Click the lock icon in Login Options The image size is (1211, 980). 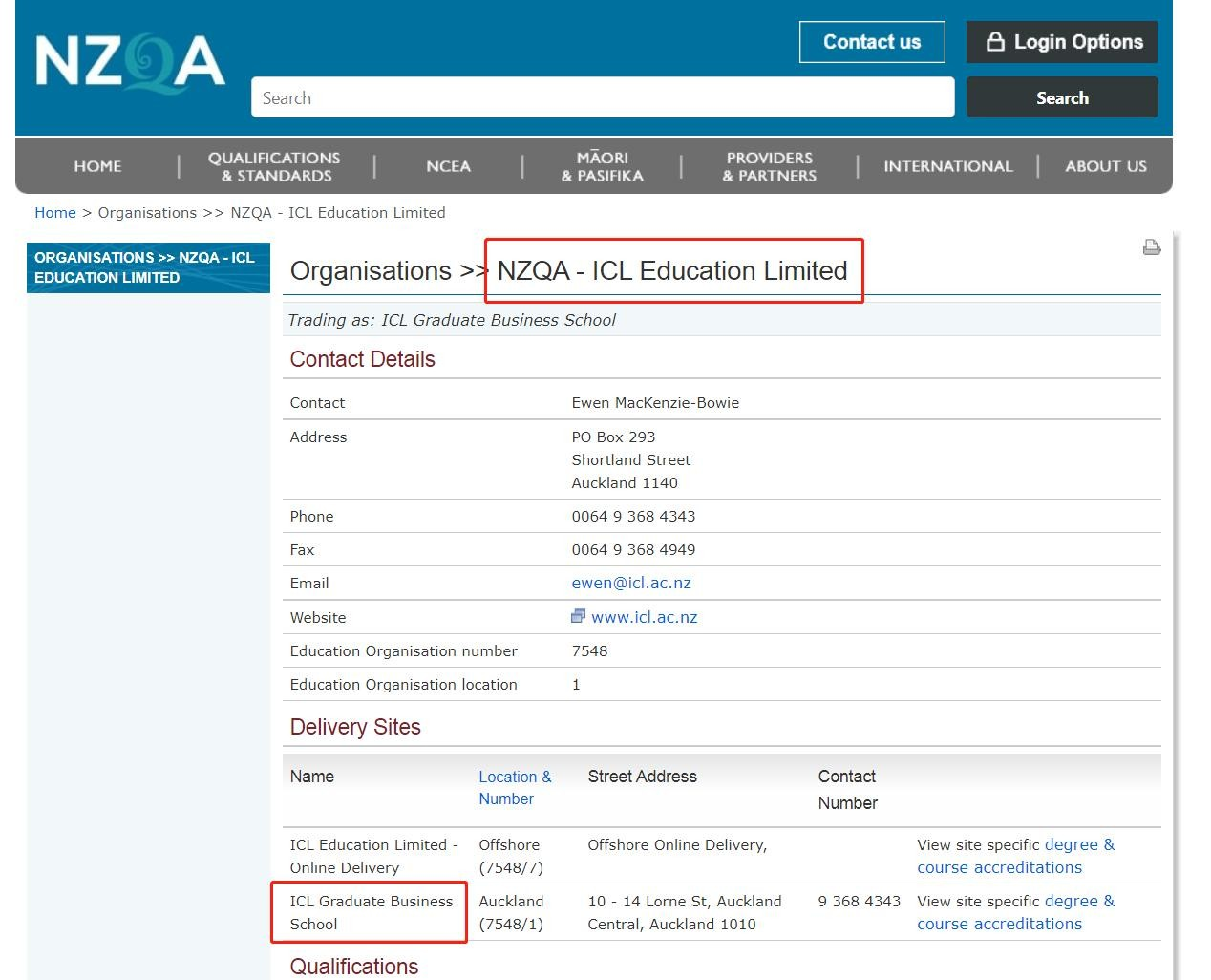tap(995, 42)
